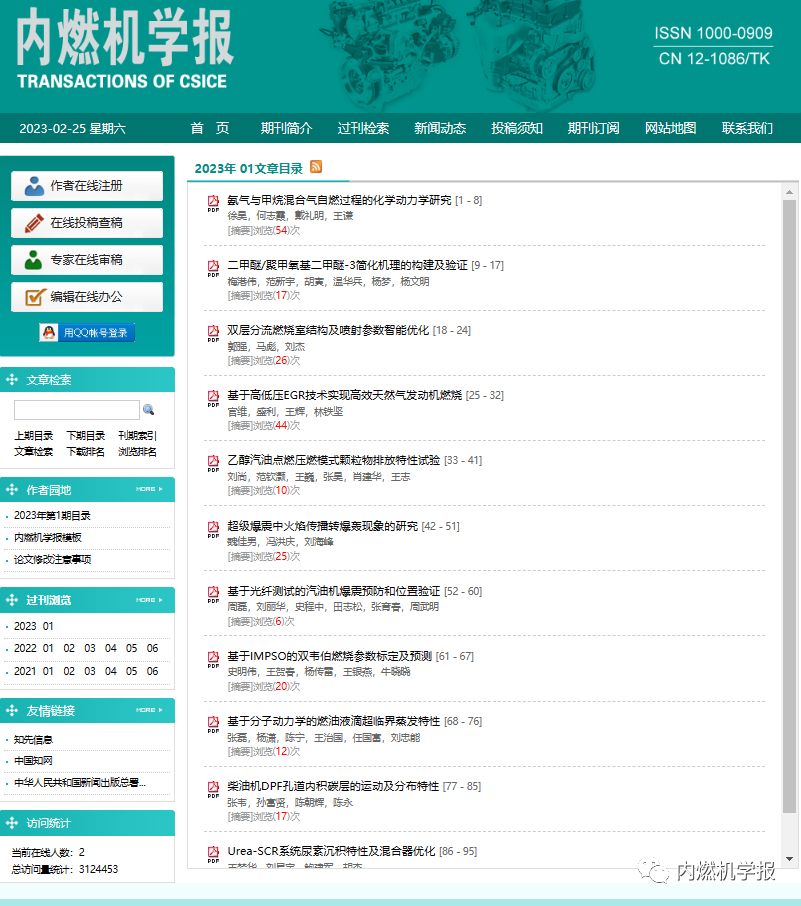Open 专家在线审稿 button
Screen dimensions: 801x906
[87, 260]
